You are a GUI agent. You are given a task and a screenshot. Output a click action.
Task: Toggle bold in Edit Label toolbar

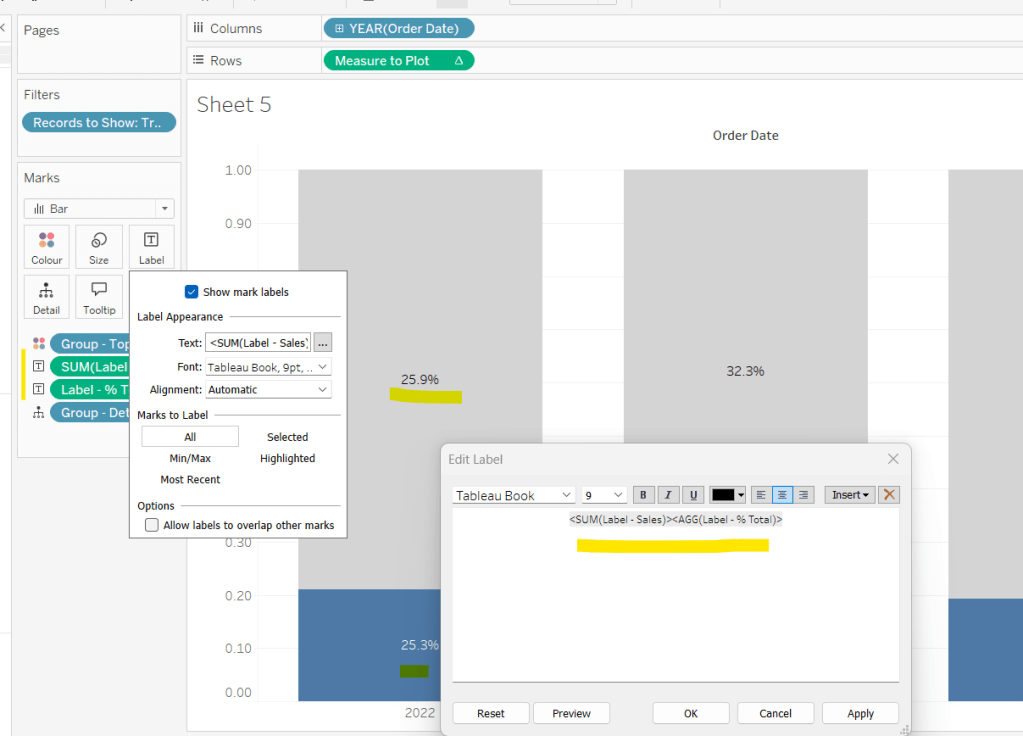[644, 495]
